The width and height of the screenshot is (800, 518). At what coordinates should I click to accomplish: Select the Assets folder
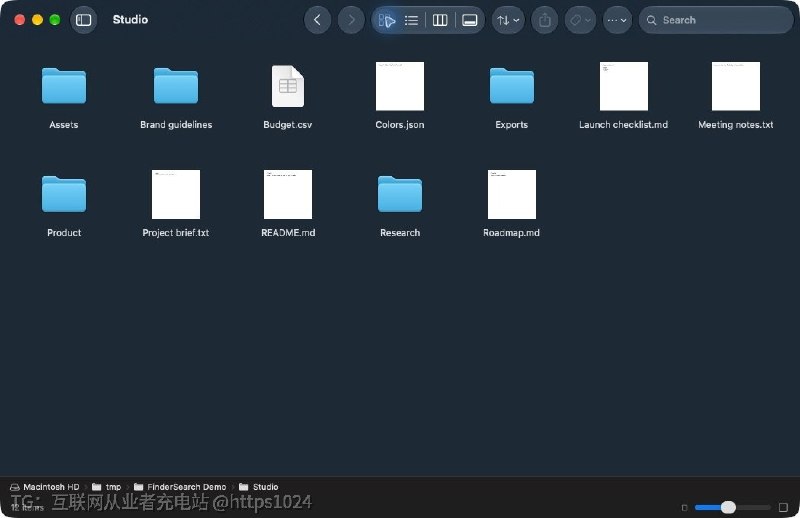click(64, 86)
